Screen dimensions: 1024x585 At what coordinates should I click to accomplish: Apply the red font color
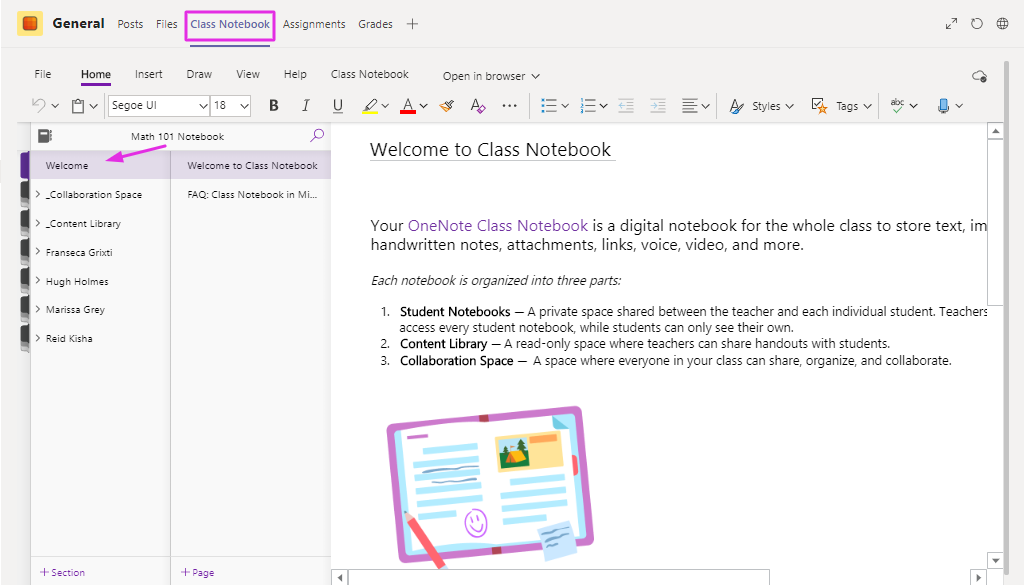tap(408, 106)
